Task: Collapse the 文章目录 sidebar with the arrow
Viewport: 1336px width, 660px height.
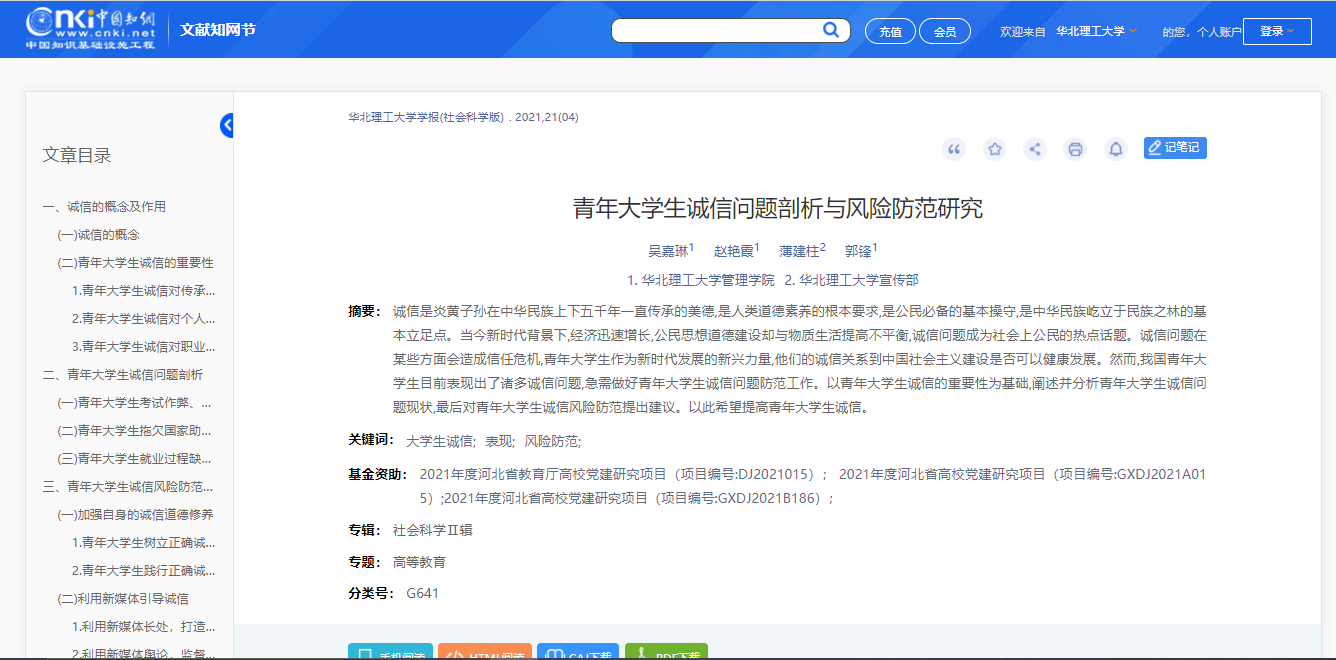Action: coord(227,125)
